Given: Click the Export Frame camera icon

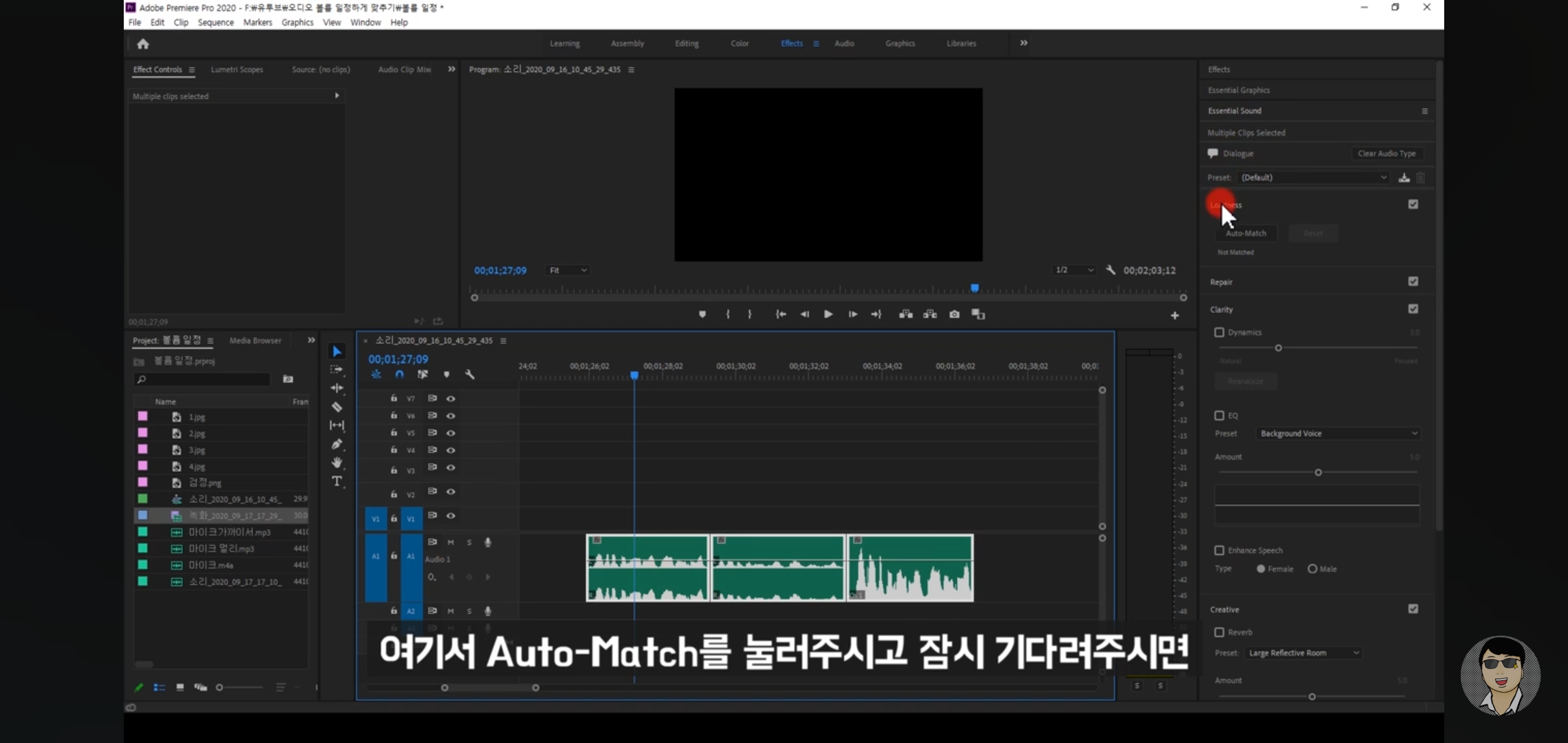Looking at the screenshot, I should click(954, 314).
